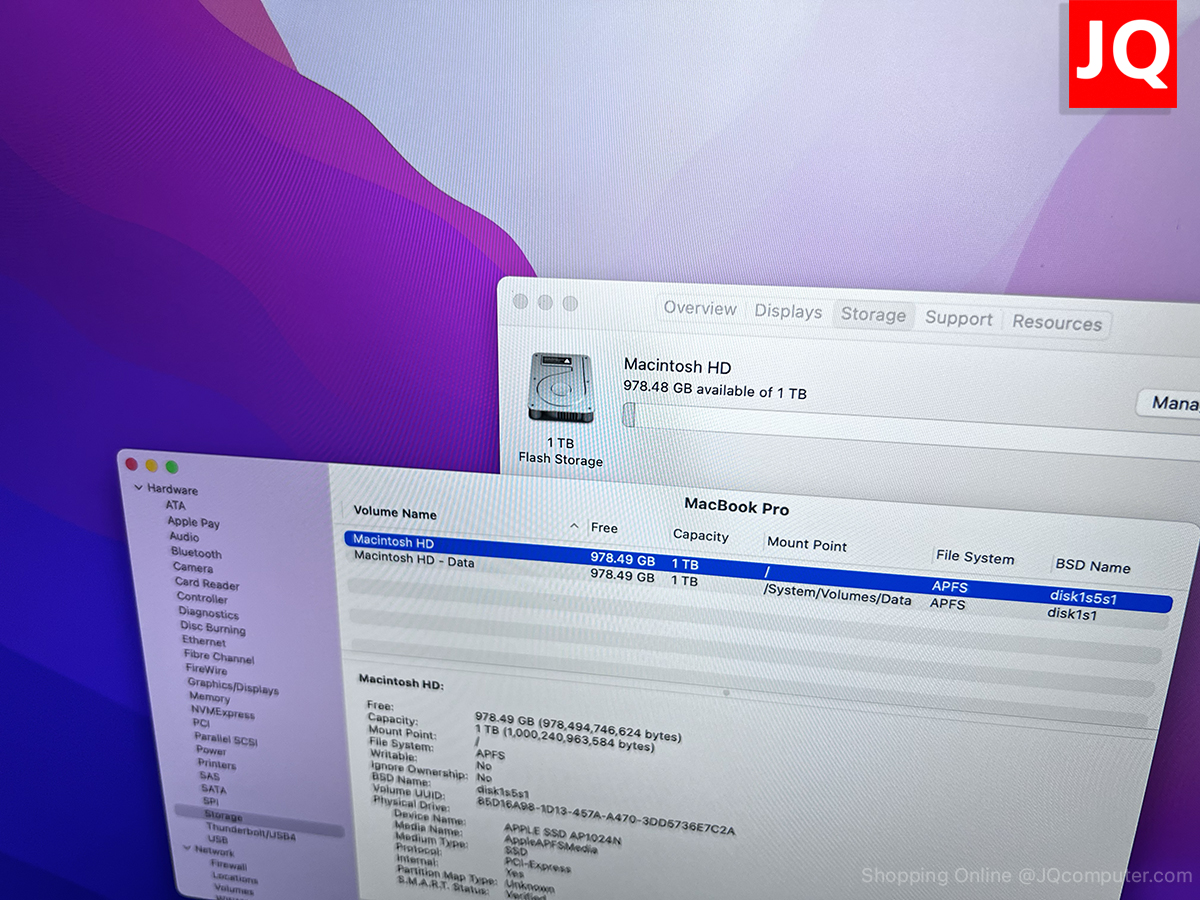The width and height of the screenshot is (1200, 900).
Task: Select FireWire in the Hardware list
Action: pos(206,670)
